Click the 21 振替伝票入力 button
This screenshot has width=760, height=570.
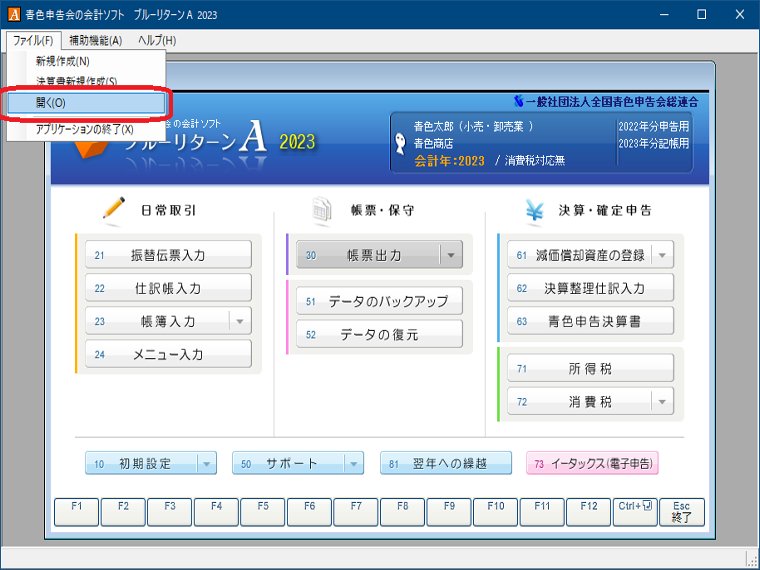click(x=168, y=254)
